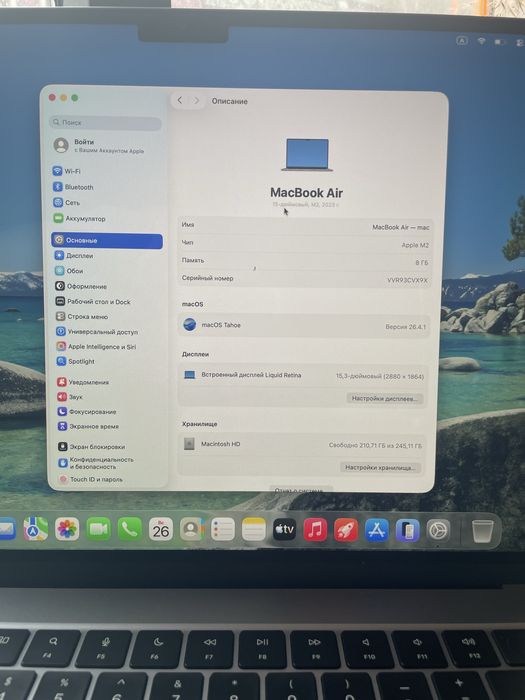Open the red rocket app in Dock
Image resolution: width=525 pixels, height=700 pixels.
[346, 530]
